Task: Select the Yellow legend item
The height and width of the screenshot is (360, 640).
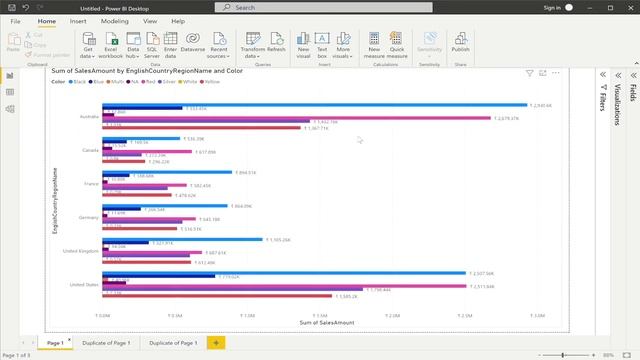Action: pyautogui.click(x=210, y=82)
